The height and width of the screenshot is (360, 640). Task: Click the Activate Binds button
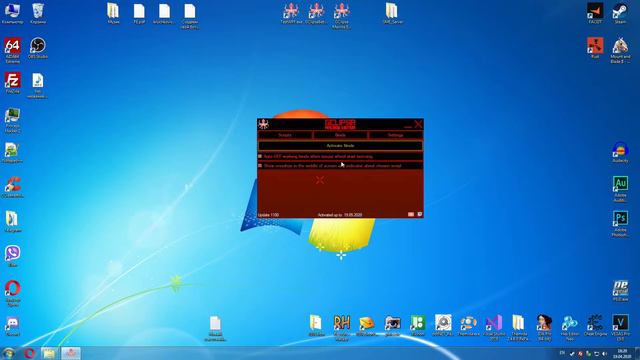click(340, 146)
